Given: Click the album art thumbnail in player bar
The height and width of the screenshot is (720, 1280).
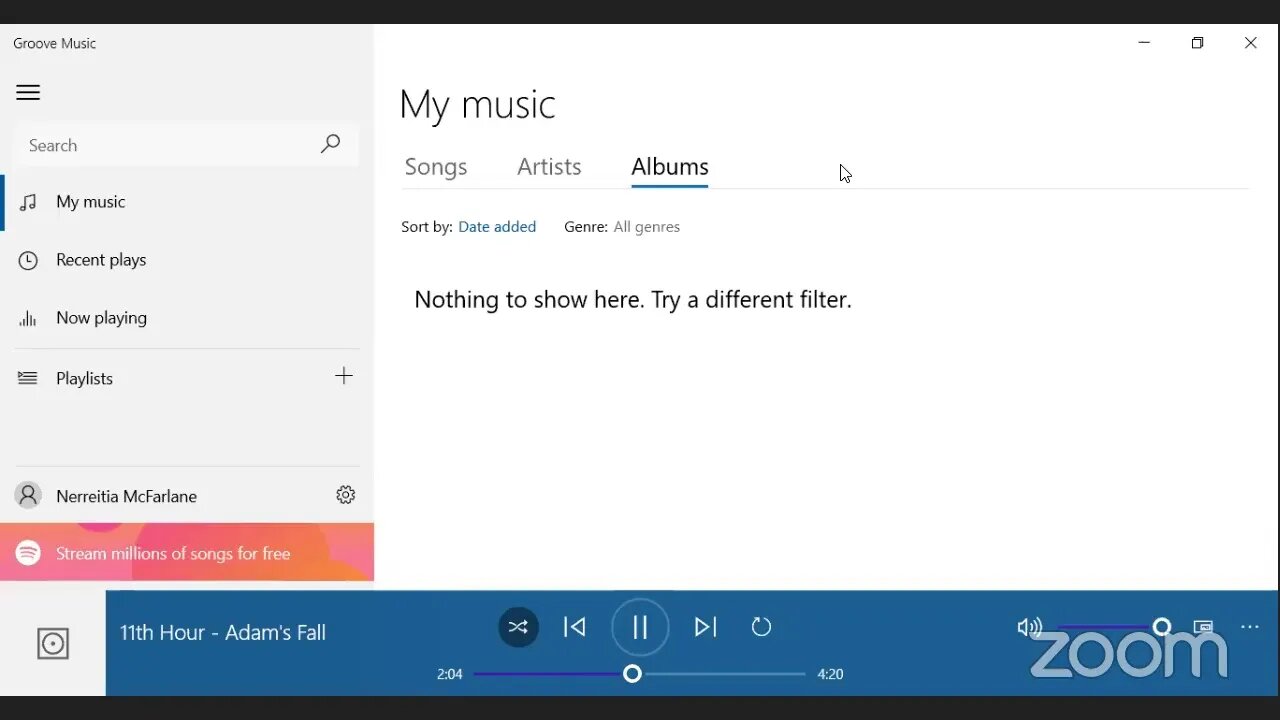Looking at the screenshot, I should [x=53, y=643].
